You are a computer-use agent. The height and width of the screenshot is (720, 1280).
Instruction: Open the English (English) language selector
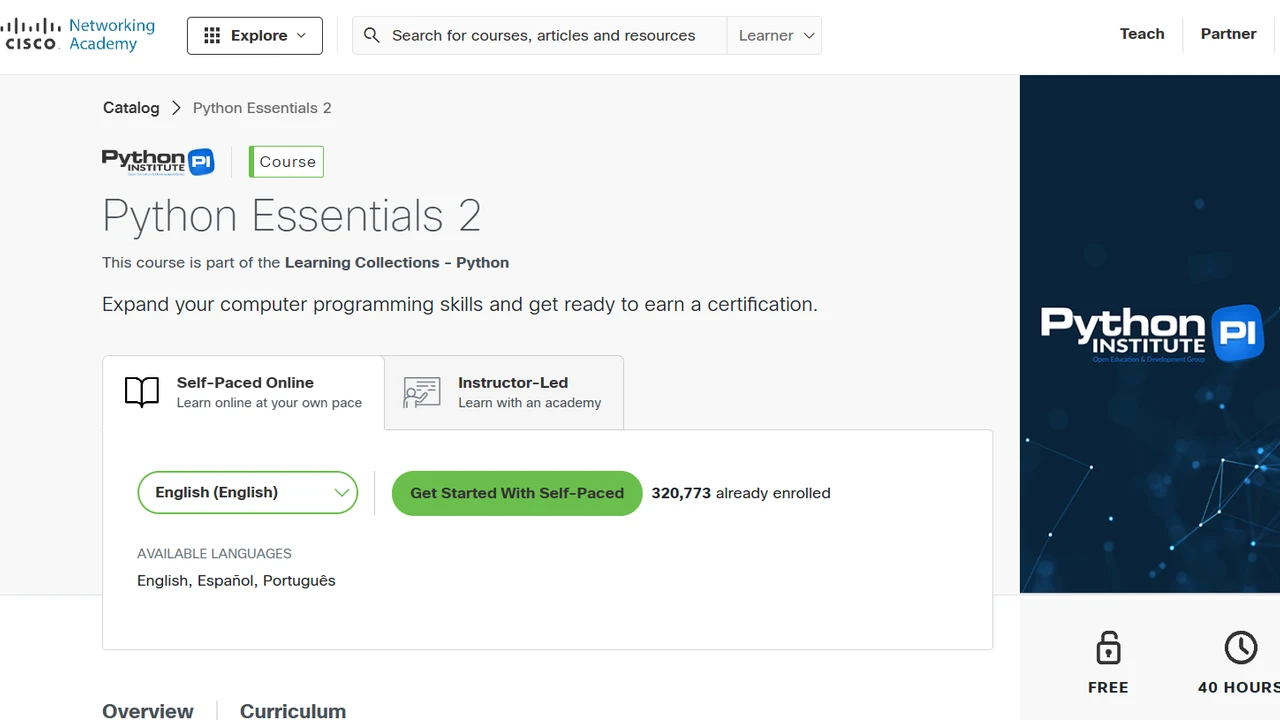coord(247,493)
